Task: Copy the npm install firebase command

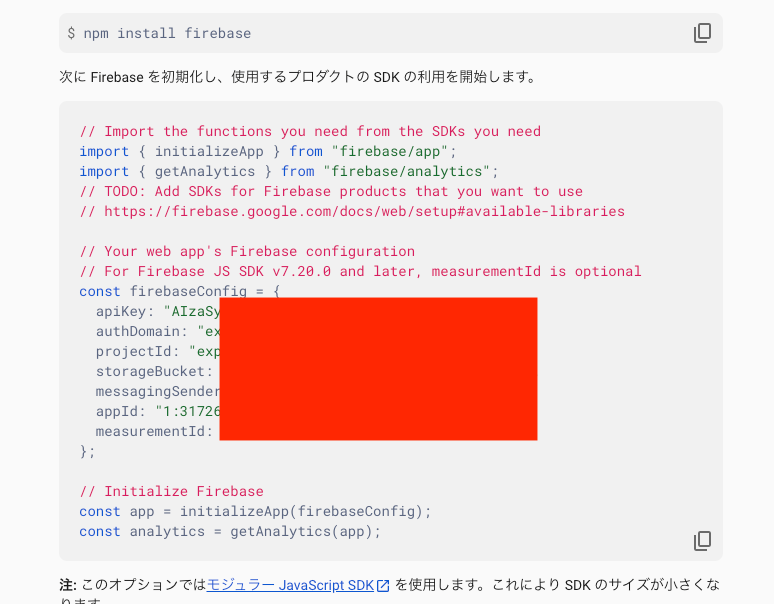Action: (702, 33)
